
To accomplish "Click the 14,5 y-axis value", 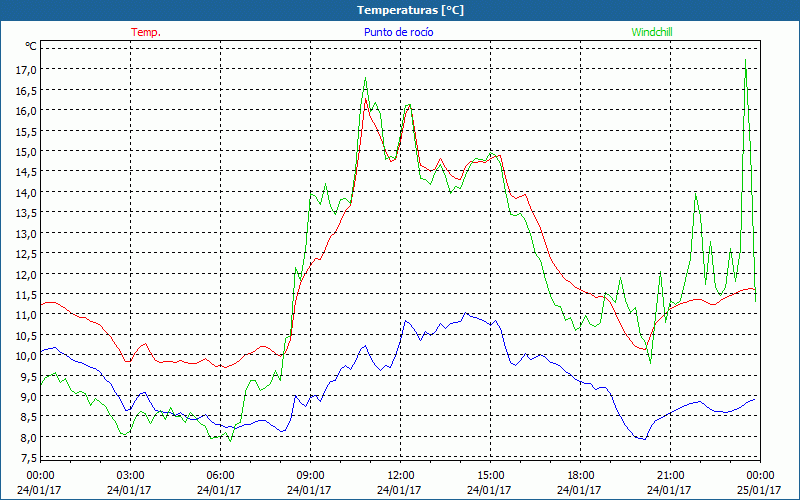I will tap(27, 172).
